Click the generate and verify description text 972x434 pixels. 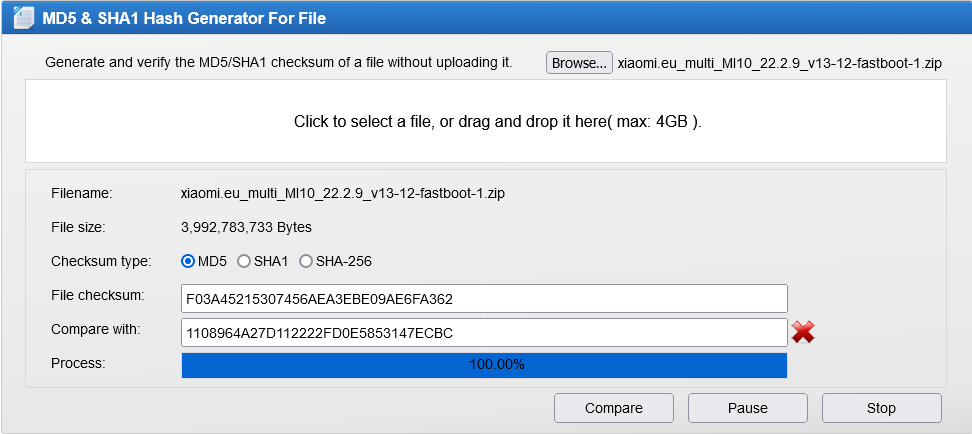(x=279, y=63)
